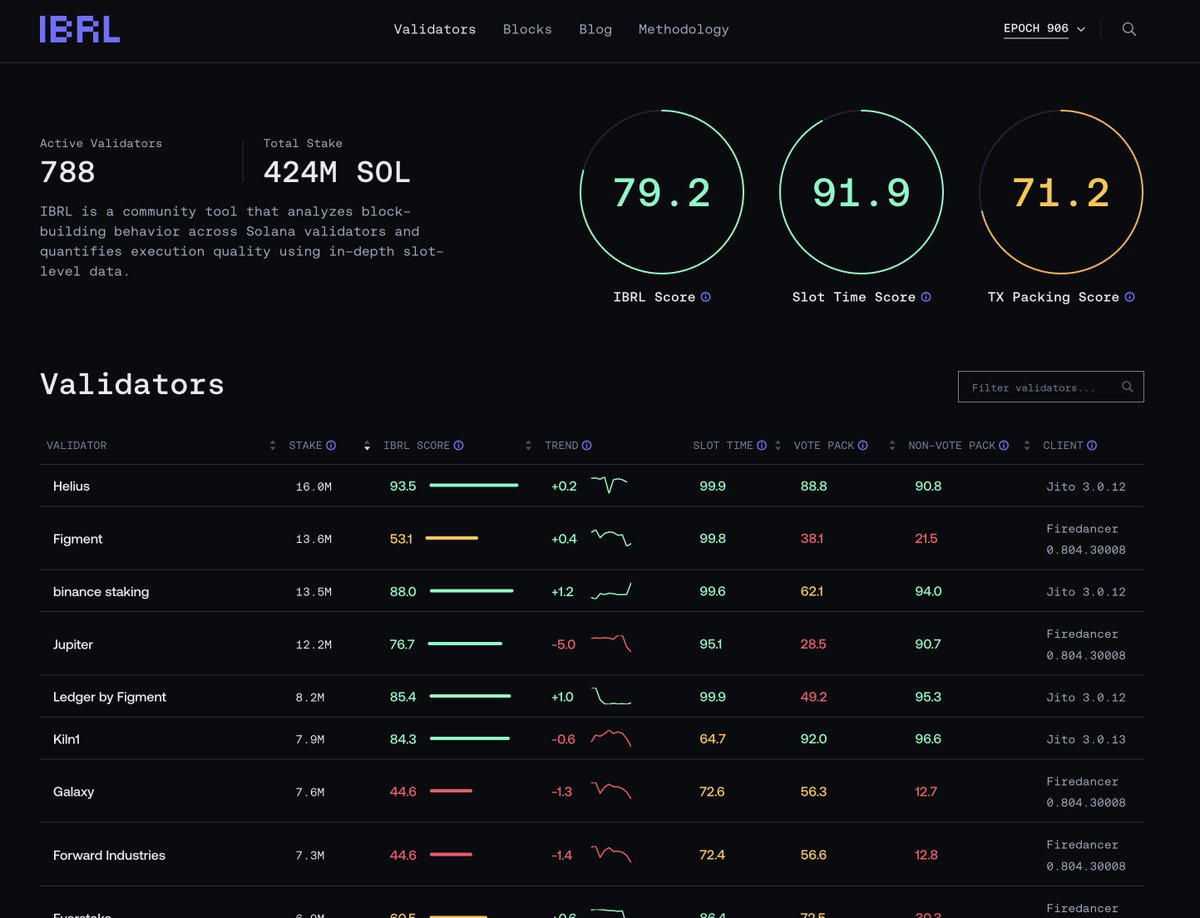1200x918 pixels.
Task: Click info icon beside Slot Time Score label
Action: pos(926,297)
